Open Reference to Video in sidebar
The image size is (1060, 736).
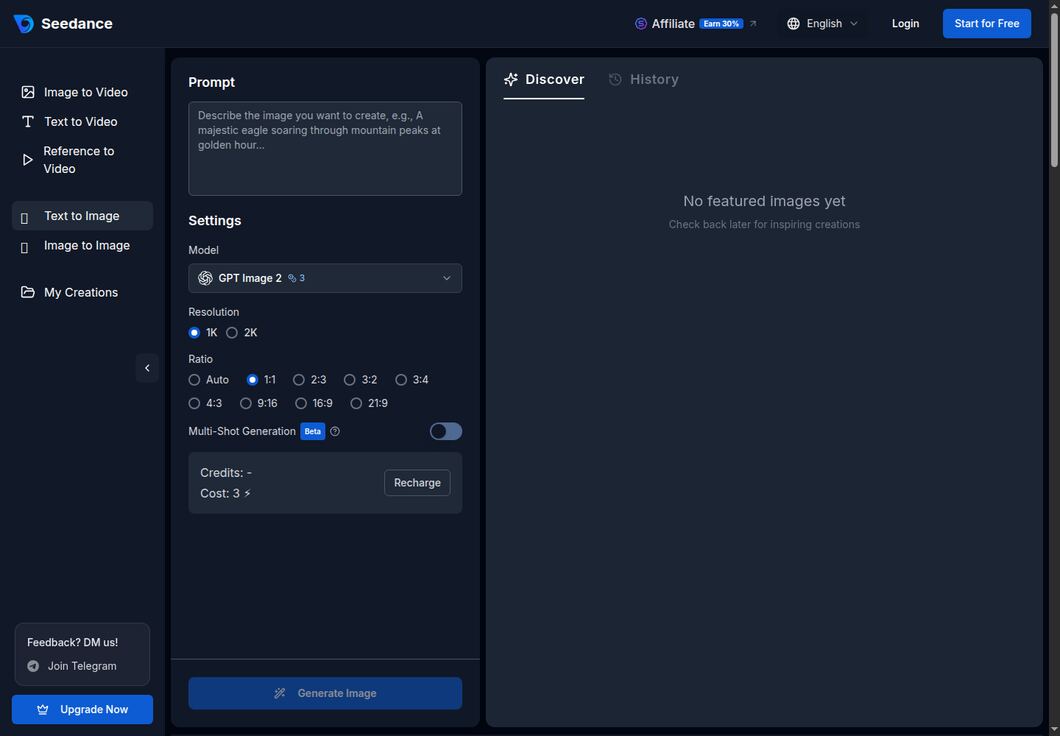(x=82, y=160)
